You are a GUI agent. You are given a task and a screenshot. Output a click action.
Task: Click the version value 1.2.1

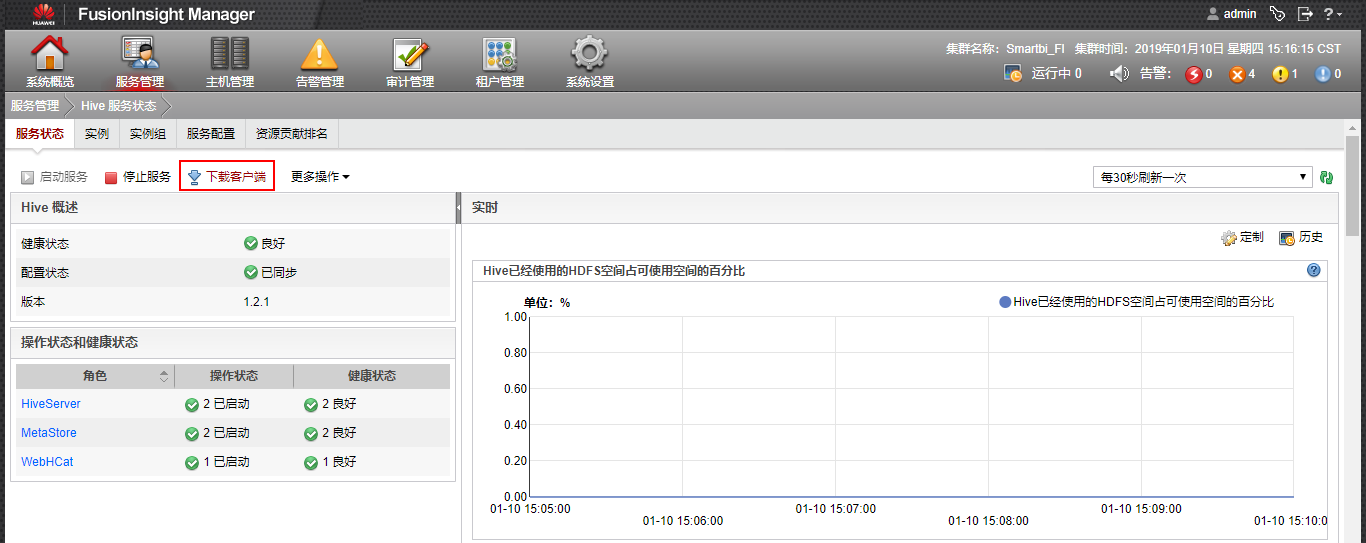coord(257,301)
